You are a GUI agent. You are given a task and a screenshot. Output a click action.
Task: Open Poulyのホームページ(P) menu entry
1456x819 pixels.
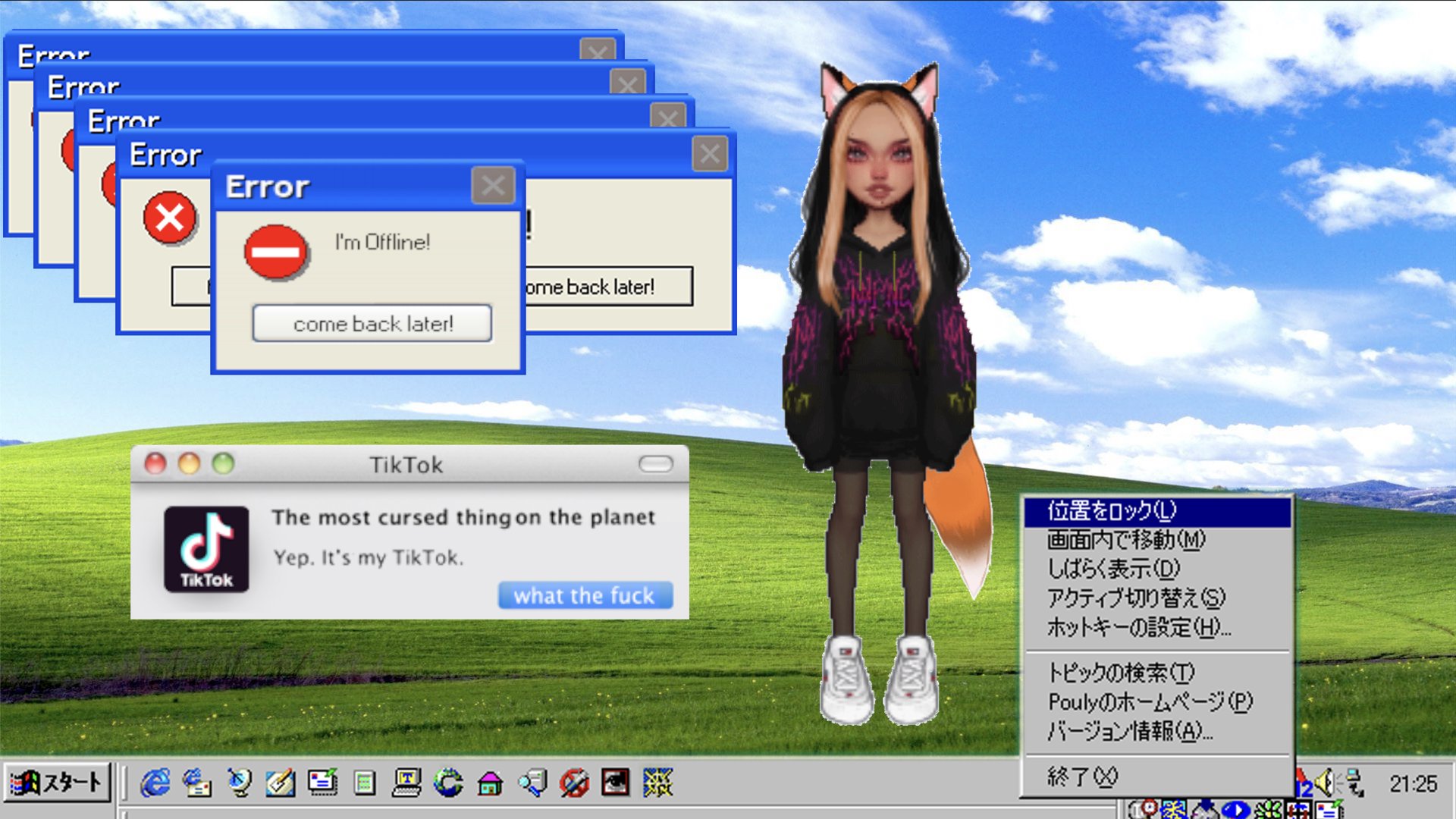pyautogui.click(x=1157, y=701)
